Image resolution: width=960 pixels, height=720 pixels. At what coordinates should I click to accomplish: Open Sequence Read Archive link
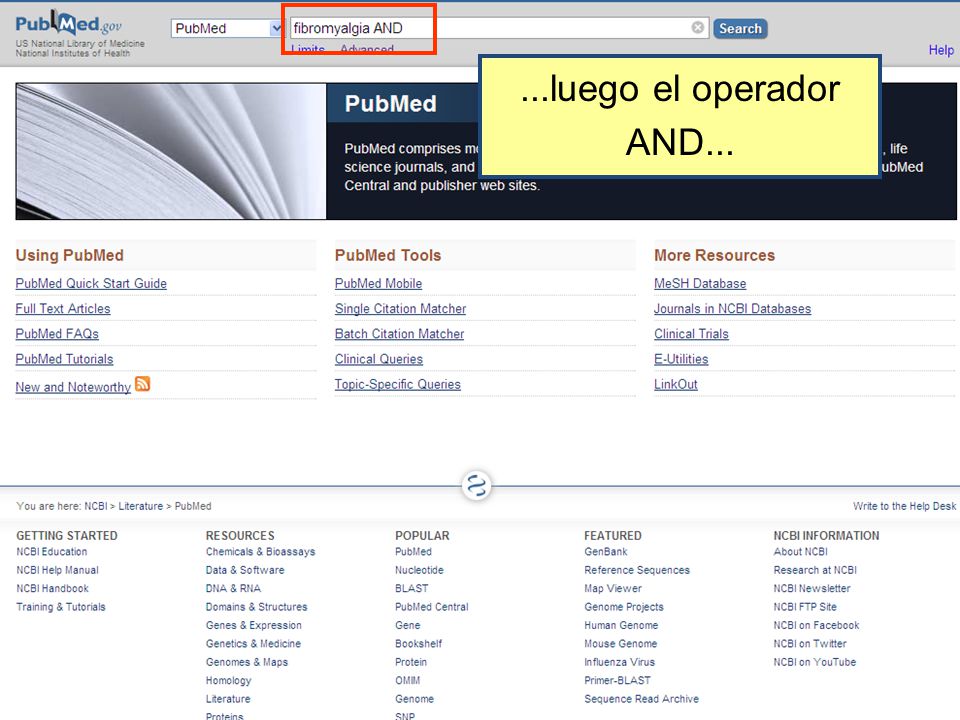tap(641, 699)
